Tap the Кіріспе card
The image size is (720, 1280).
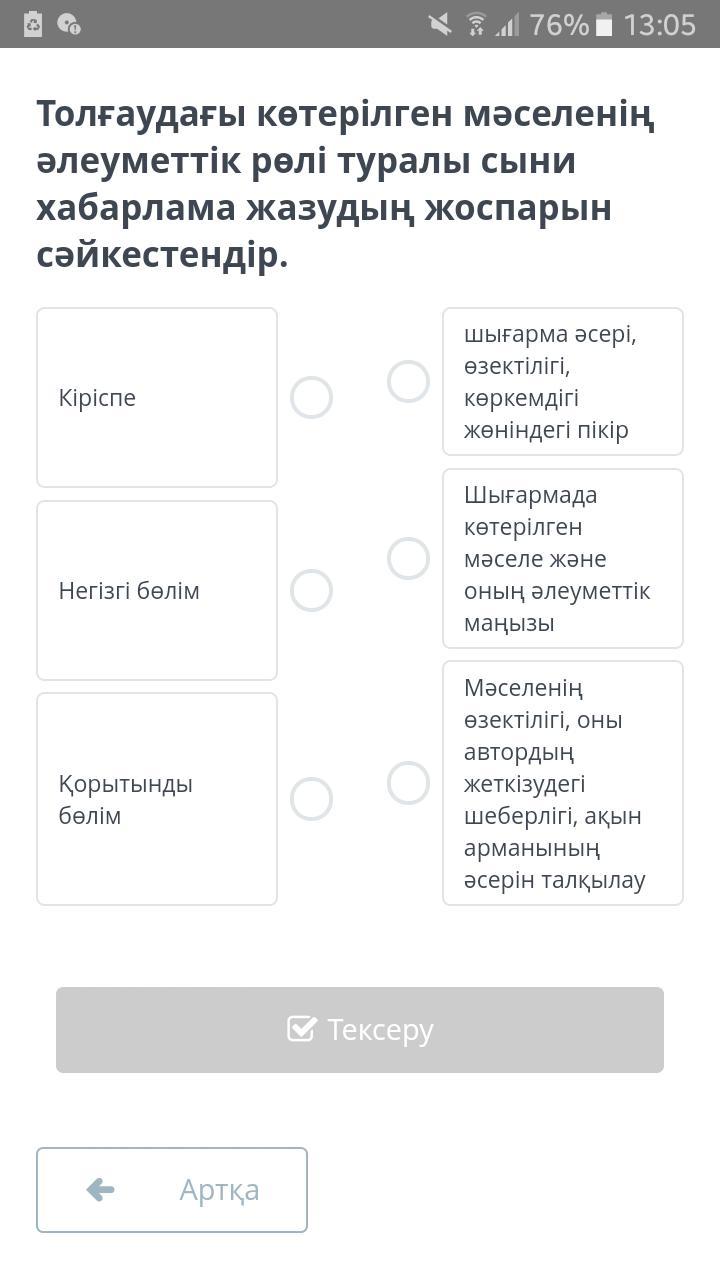coord(157,397)
